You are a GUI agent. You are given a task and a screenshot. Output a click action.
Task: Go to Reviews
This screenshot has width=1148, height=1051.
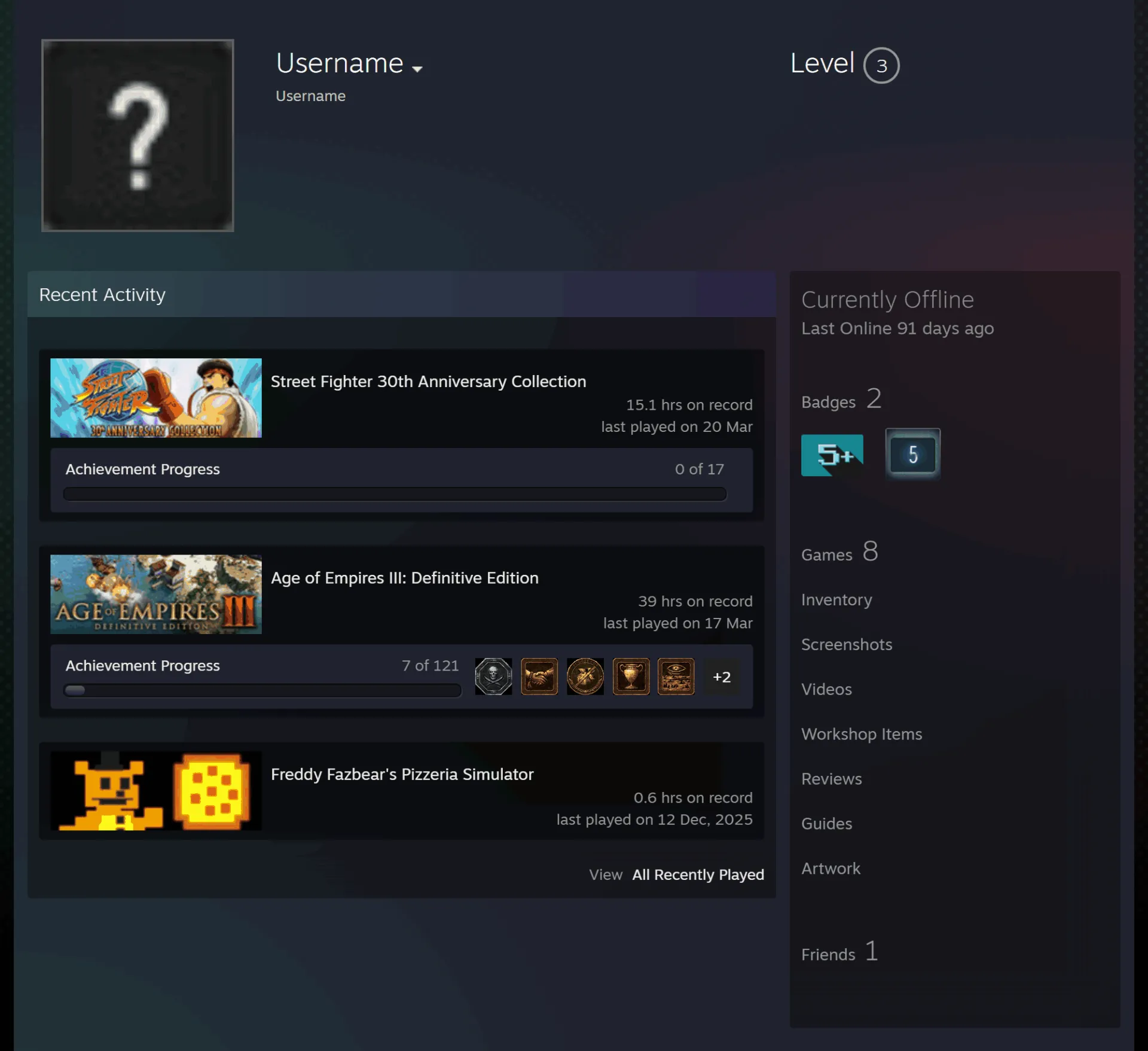point(832,779)
